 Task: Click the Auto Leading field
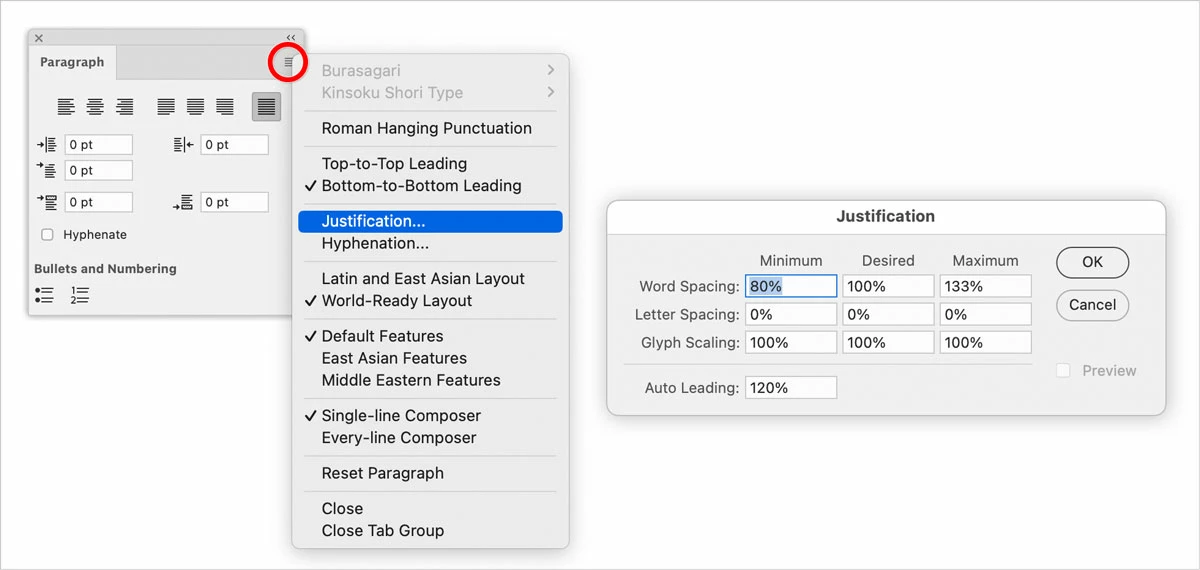click(790, 388)
